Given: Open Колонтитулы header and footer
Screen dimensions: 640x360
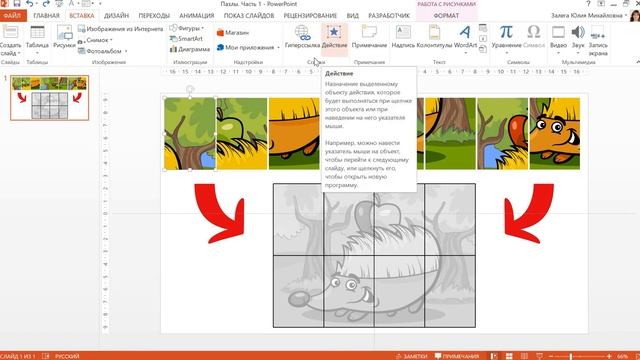Looking at the screenshot, I should [x=434, y=37].
